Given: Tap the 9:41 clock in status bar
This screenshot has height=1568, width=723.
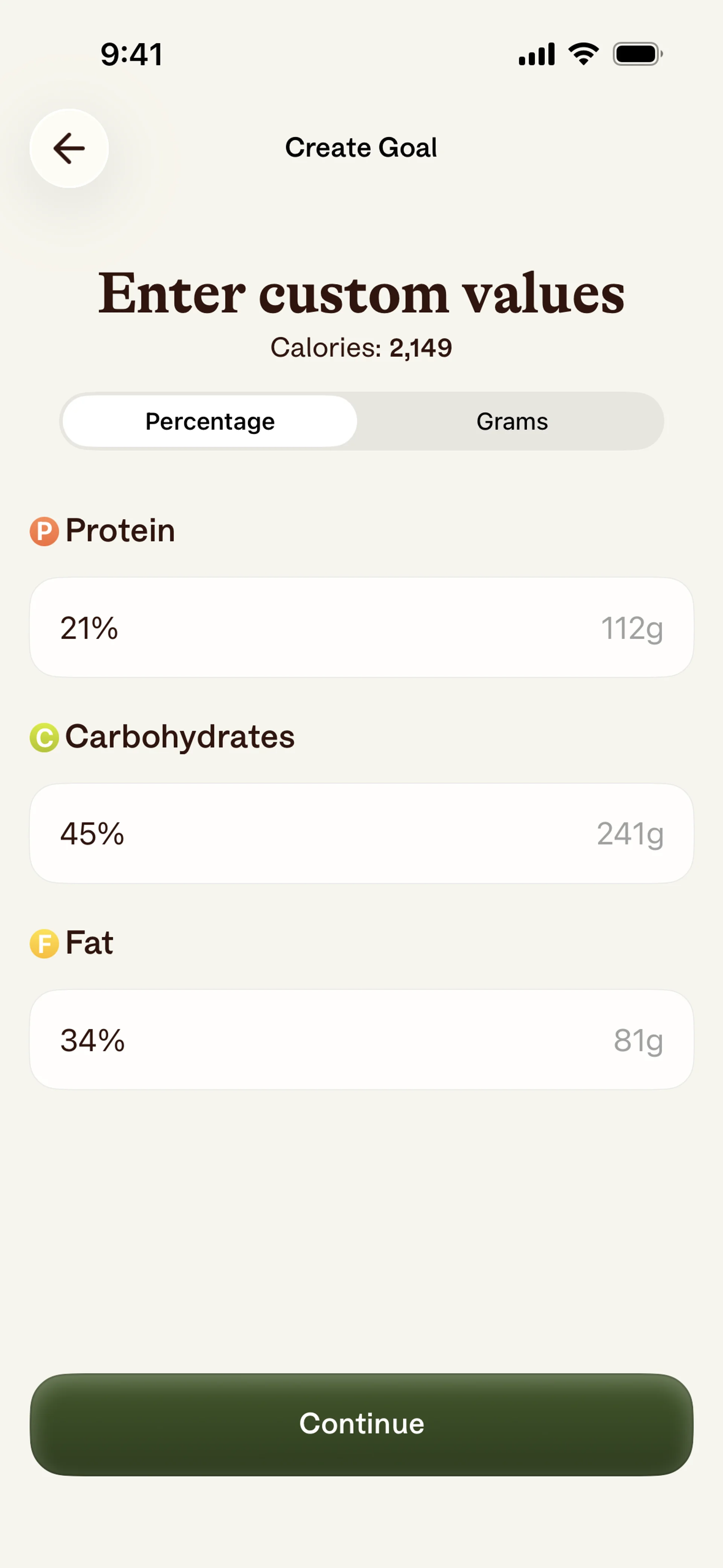Looking at the screenshot, I should [x=131, y=54].
